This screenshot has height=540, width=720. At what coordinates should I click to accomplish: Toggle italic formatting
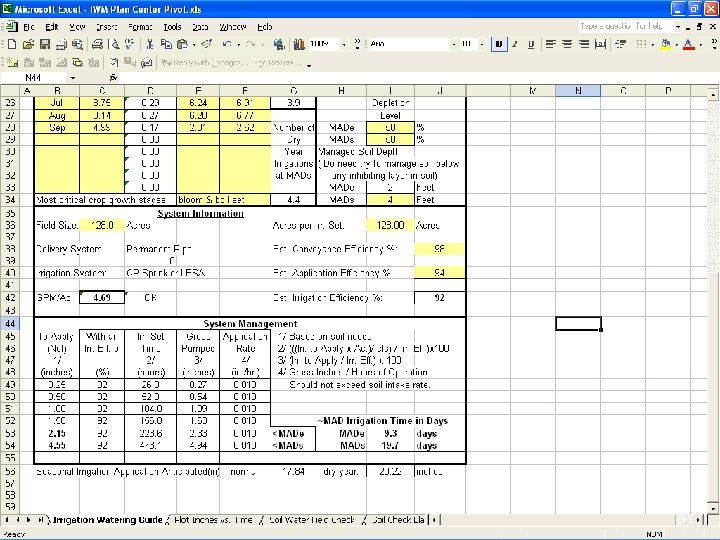click(515, 44)
